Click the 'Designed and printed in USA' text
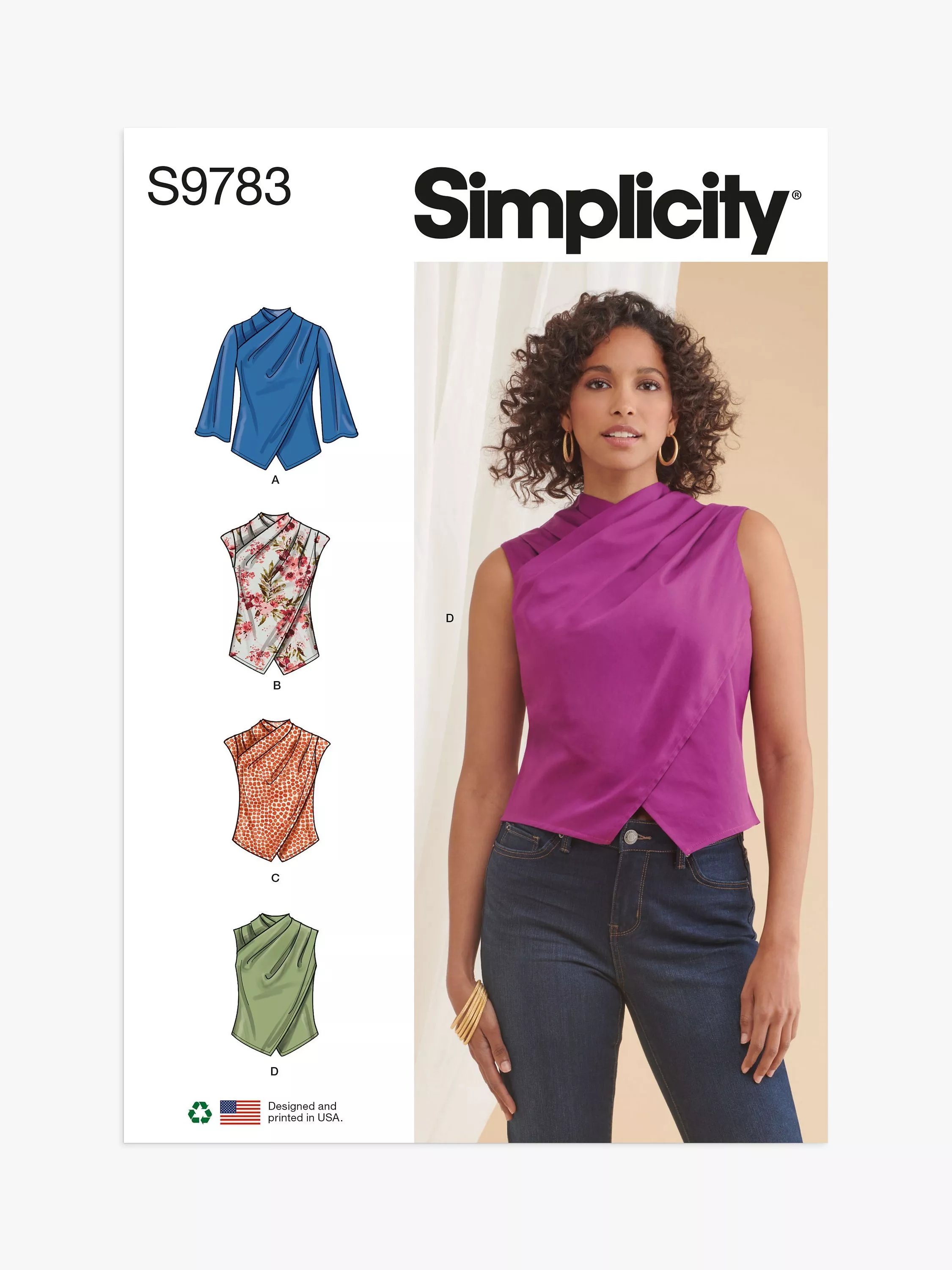This screenshot has width=952, height=1270. 305,1112
